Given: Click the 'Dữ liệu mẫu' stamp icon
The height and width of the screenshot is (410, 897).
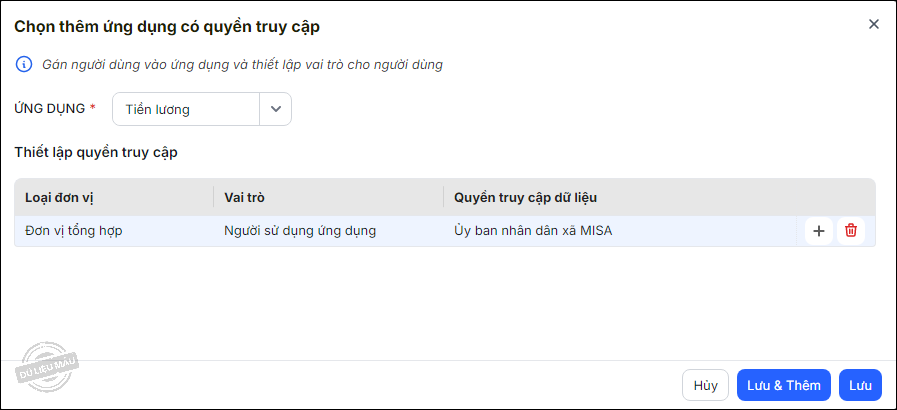Looking at the screenshot, I should click(x=47, y=367).
